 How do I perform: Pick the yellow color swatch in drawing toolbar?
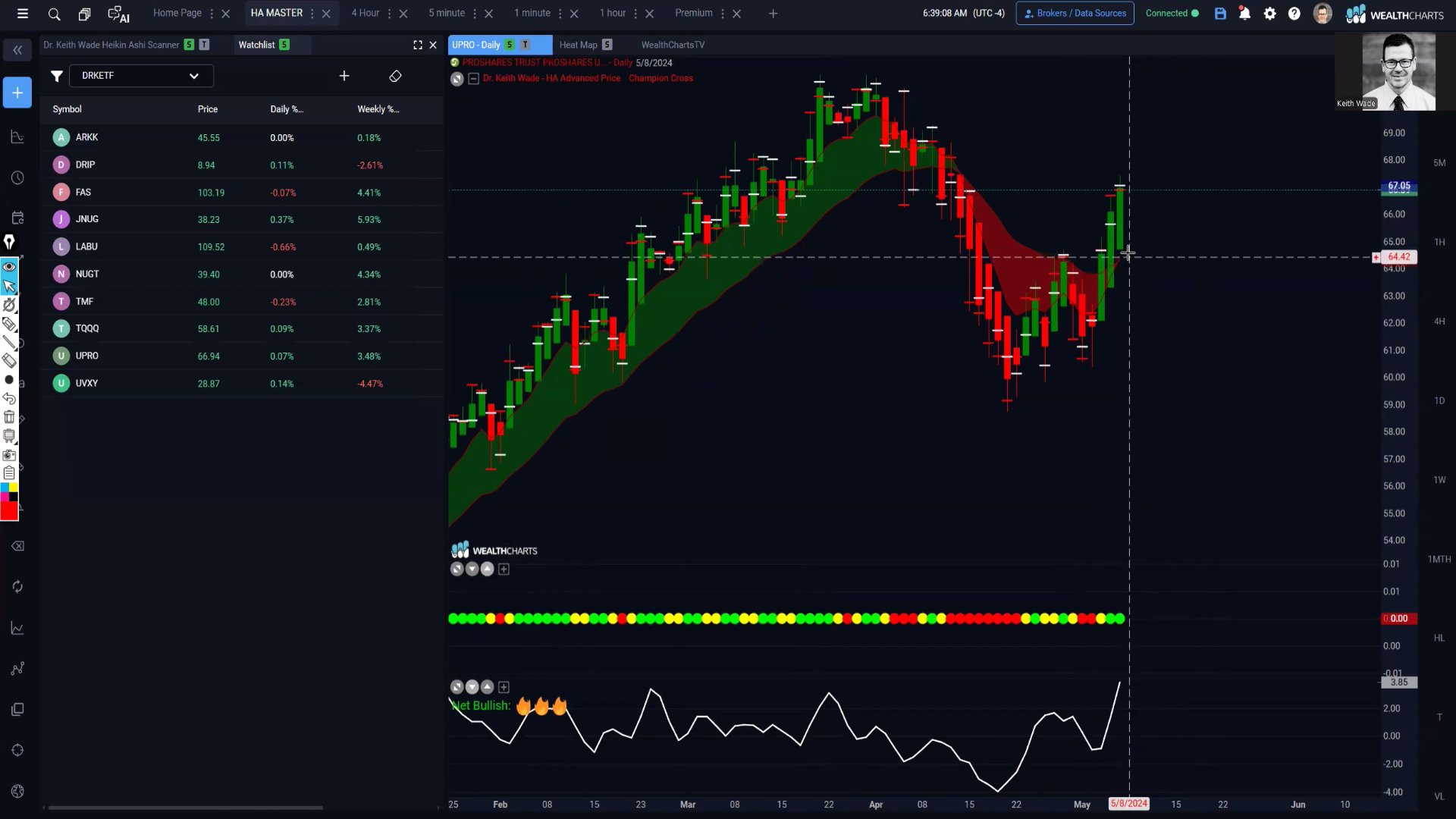(x=14, y=488)
